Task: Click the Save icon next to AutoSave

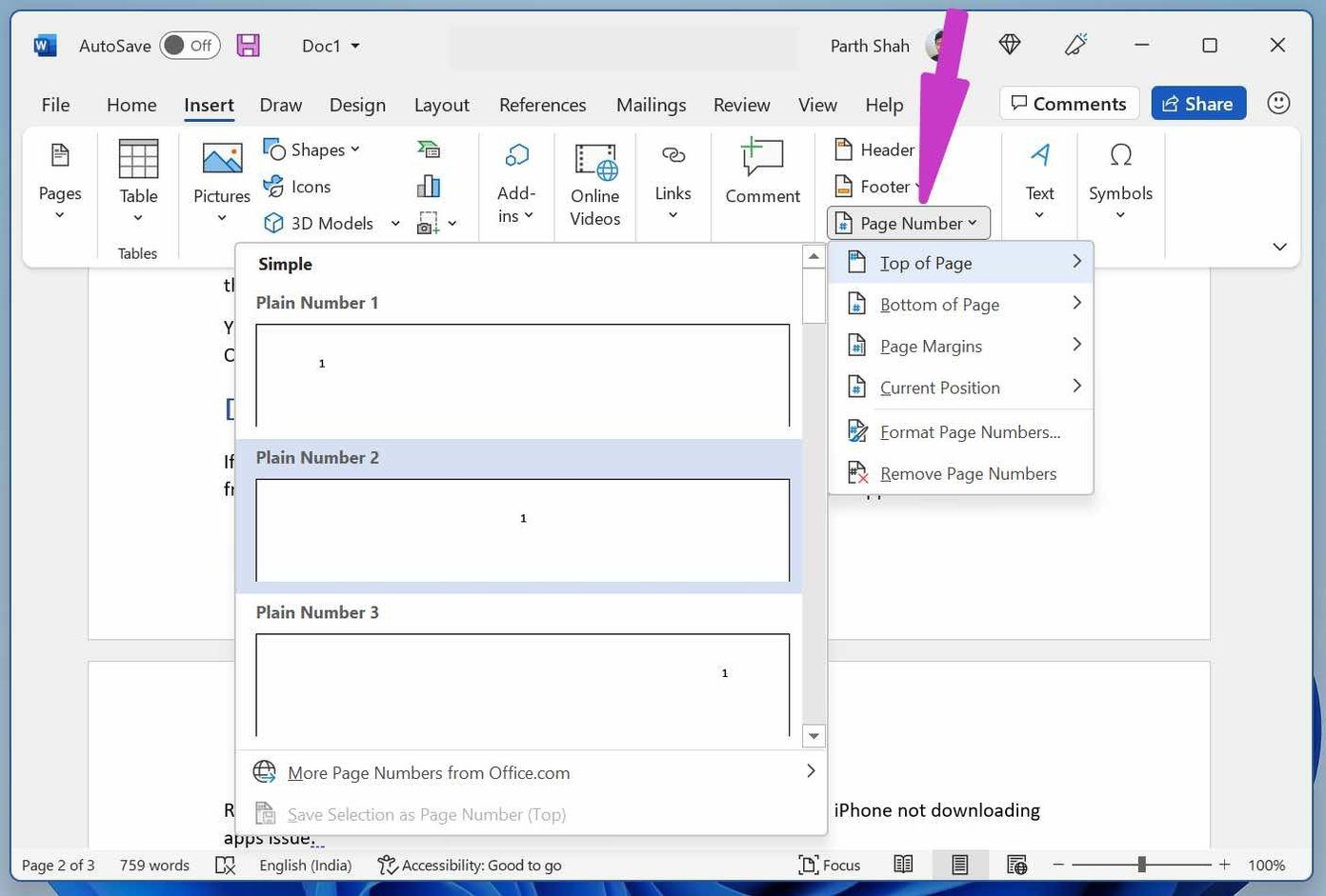Action: (x=248, y=45)
